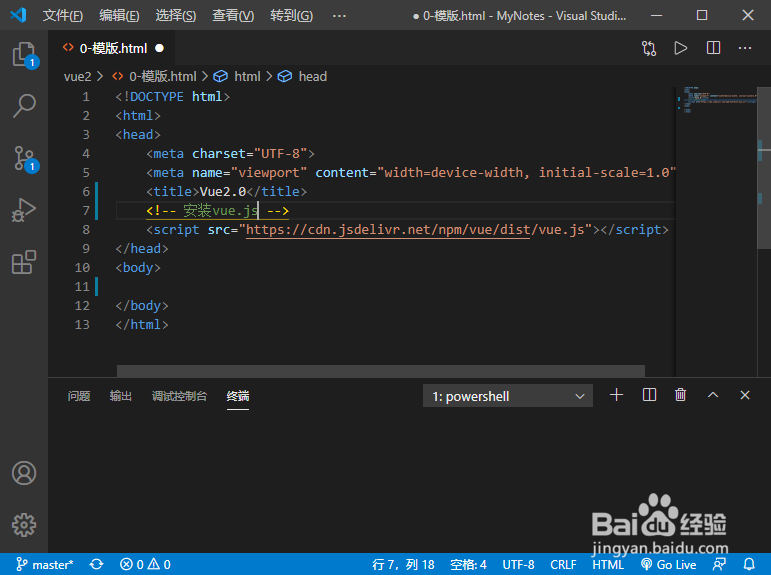The image size is (771, 575).
Task: Kill terminal with trash icon
Action: coord(681,395)
